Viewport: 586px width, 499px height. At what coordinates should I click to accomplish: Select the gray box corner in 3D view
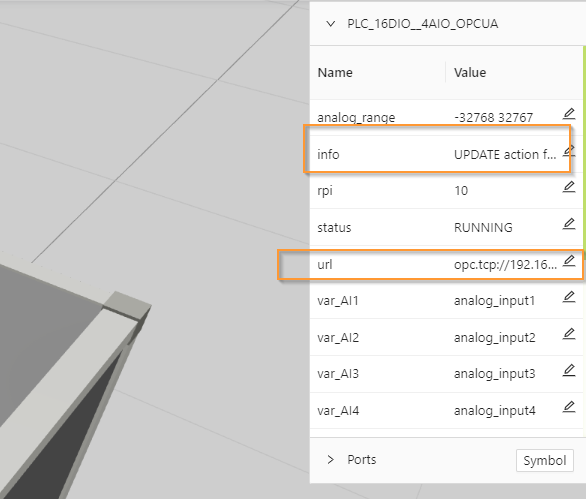127,306
